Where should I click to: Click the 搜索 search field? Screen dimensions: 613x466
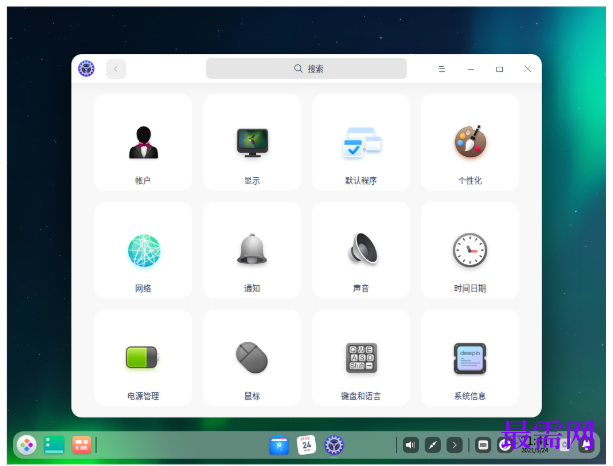click(x=306, y=69)
